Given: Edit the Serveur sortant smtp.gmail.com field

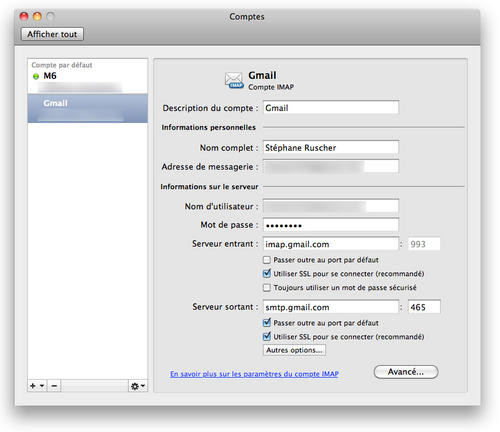Looking at the screenshot, I should click(x=331, y=307).
